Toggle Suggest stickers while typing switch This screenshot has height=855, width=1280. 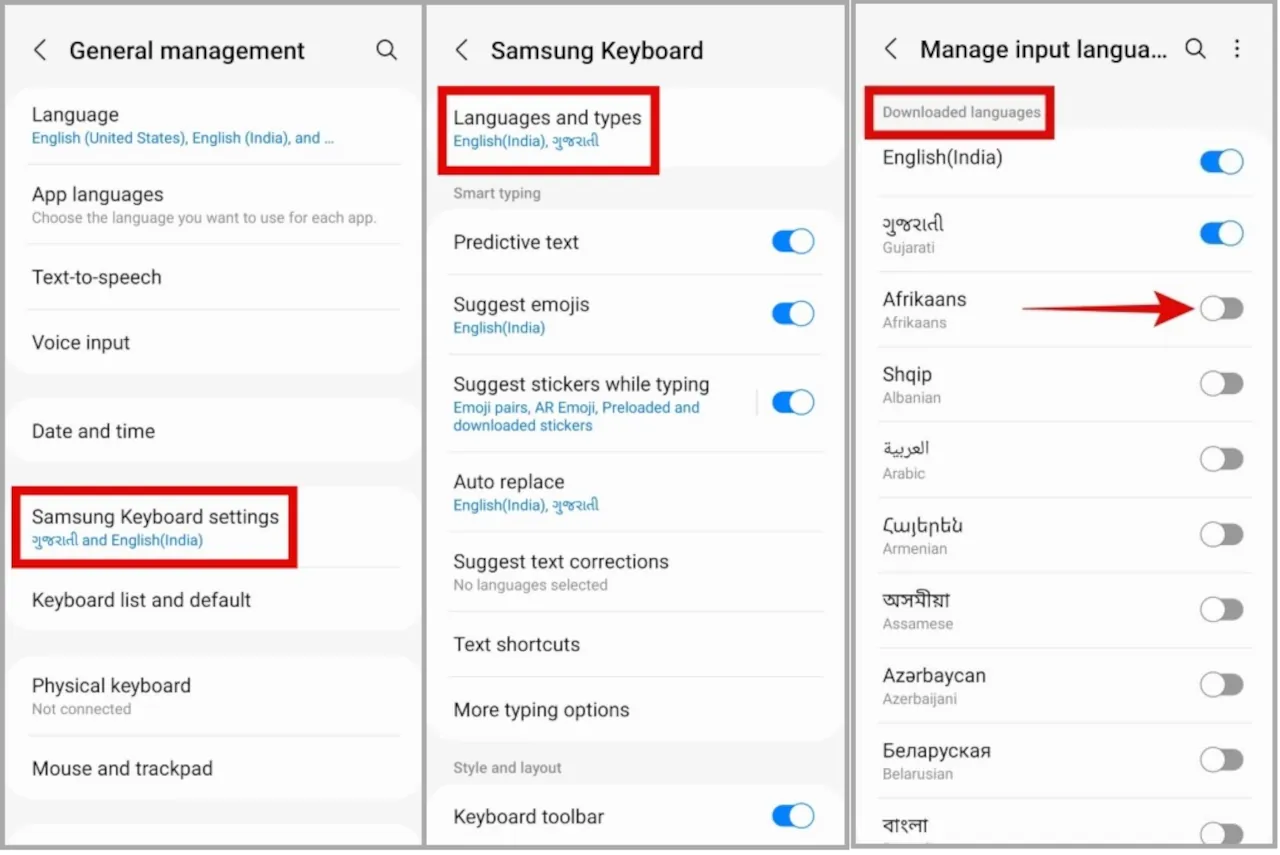click(793, 402)
